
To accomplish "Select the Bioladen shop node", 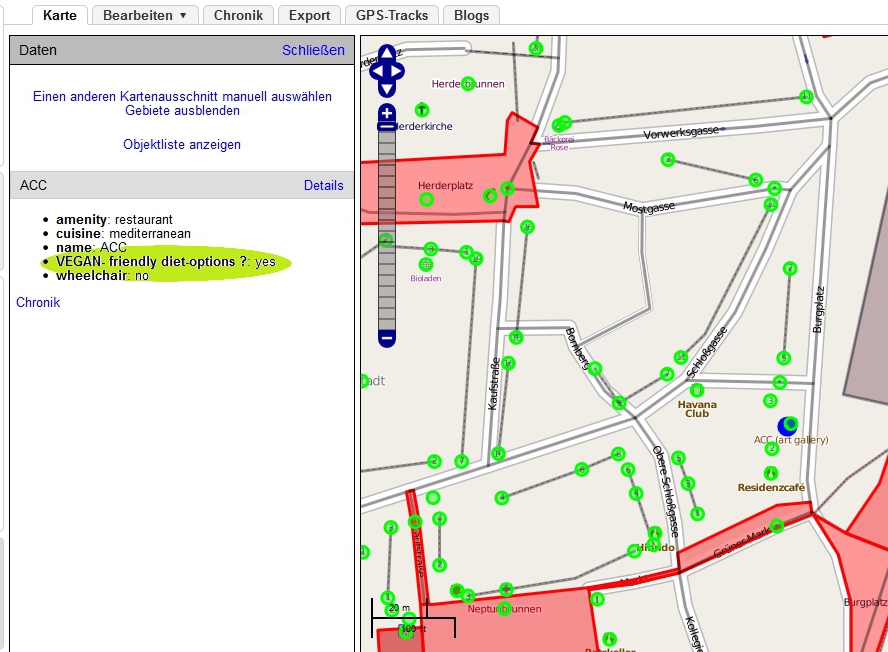I will [426, 265].
